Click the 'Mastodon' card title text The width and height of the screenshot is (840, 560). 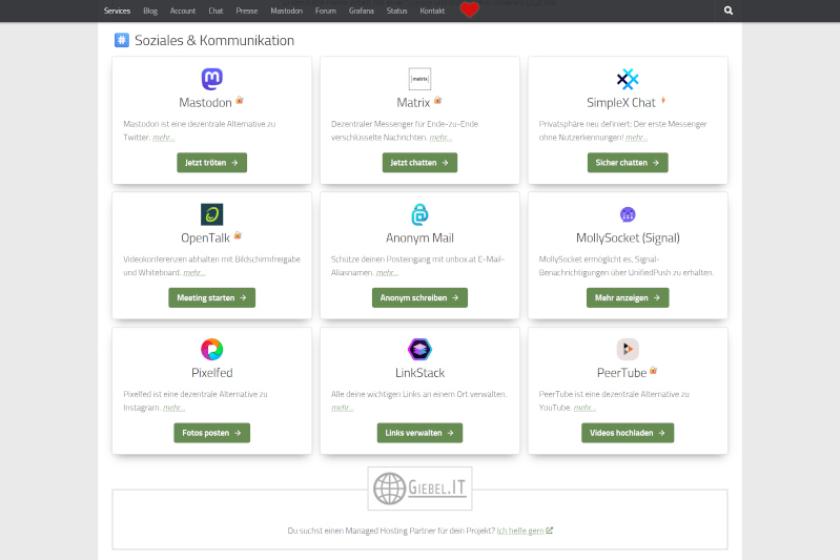[206, 102]
